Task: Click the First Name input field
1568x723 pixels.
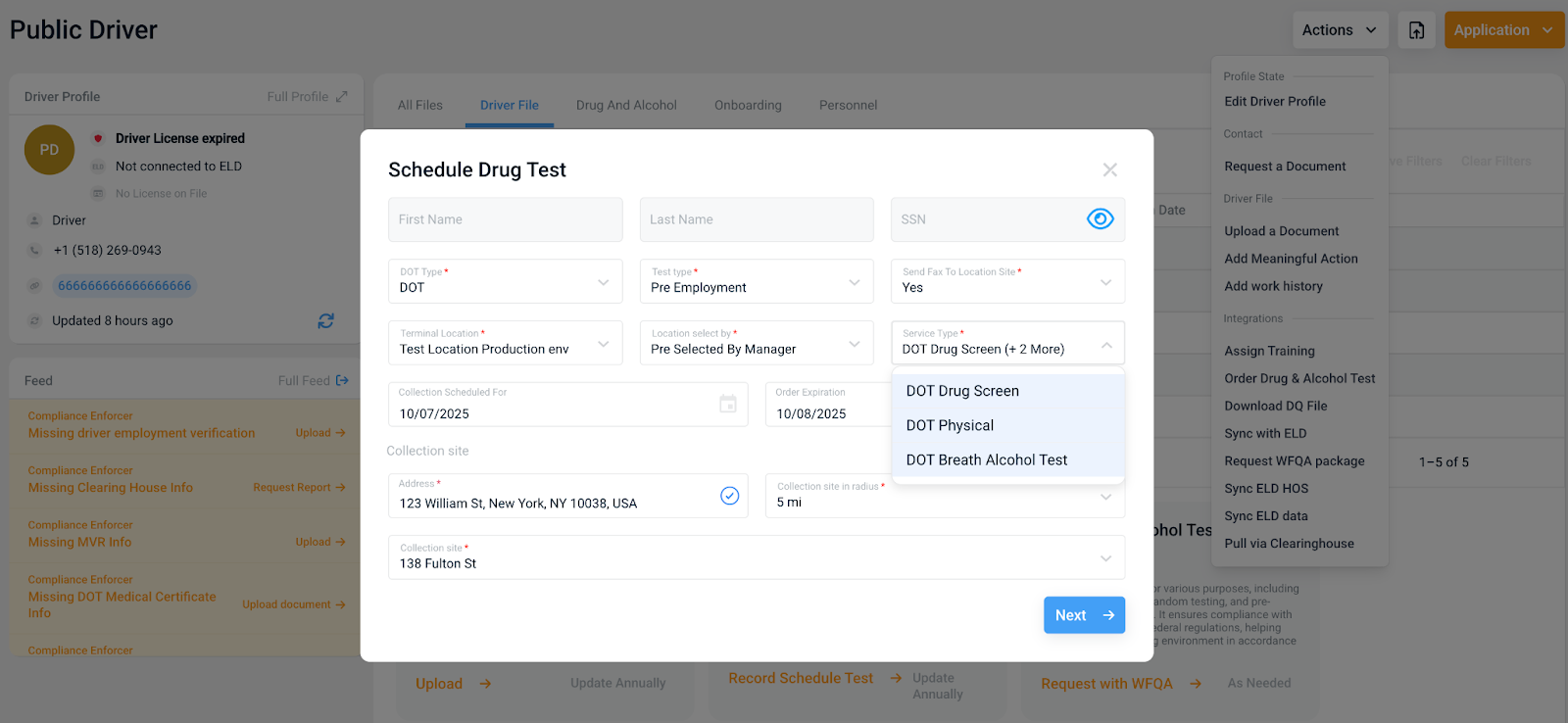Action: pos(506,219)
